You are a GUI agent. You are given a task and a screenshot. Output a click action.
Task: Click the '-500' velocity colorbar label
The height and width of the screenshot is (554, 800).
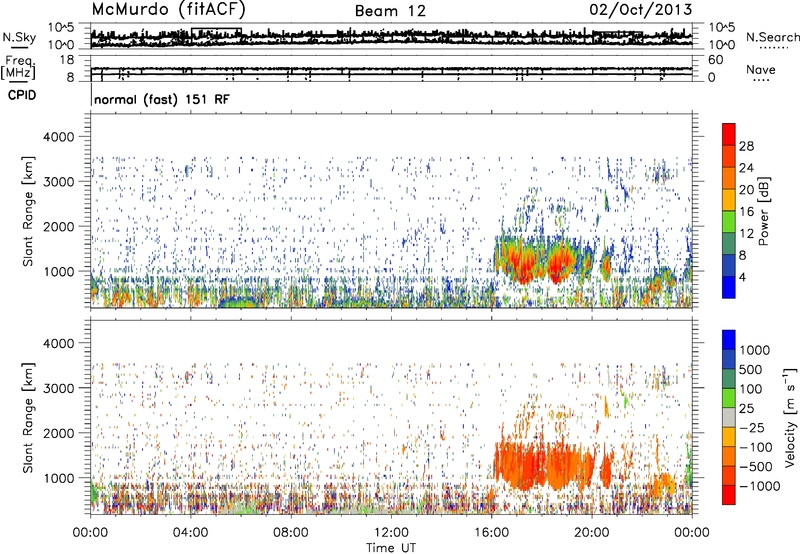(x=756, y=466)
